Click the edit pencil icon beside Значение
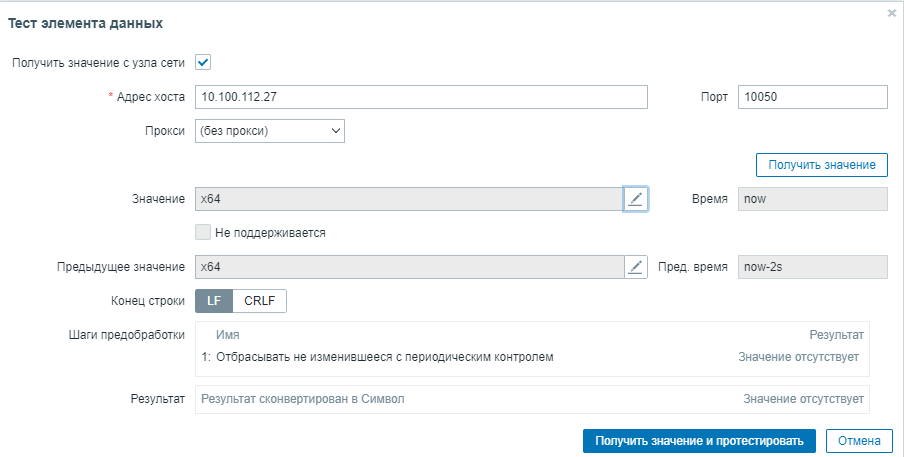 [636, 199]
